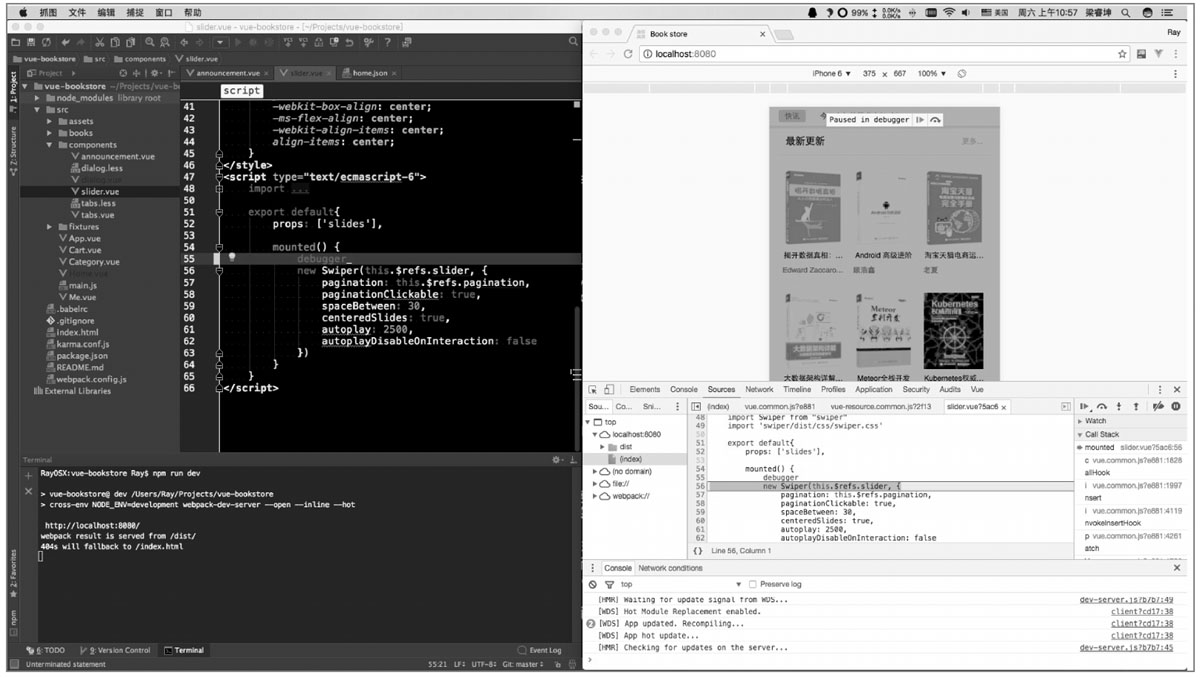Open the 窗口 menu in the menu bar
Screen dimensions: 1200x678
click(164, 13)
